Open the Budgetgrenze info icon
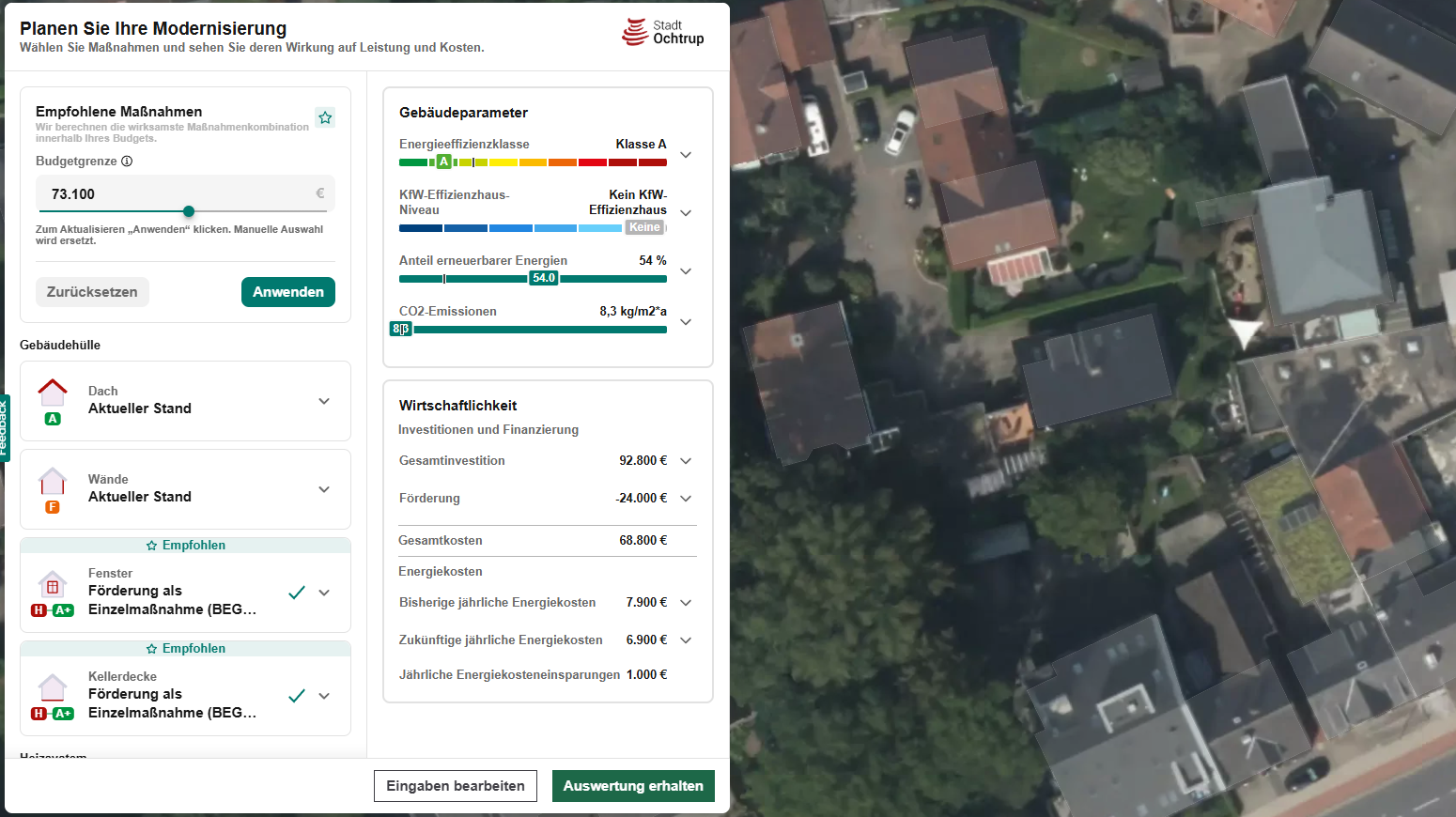 [127, 162]
